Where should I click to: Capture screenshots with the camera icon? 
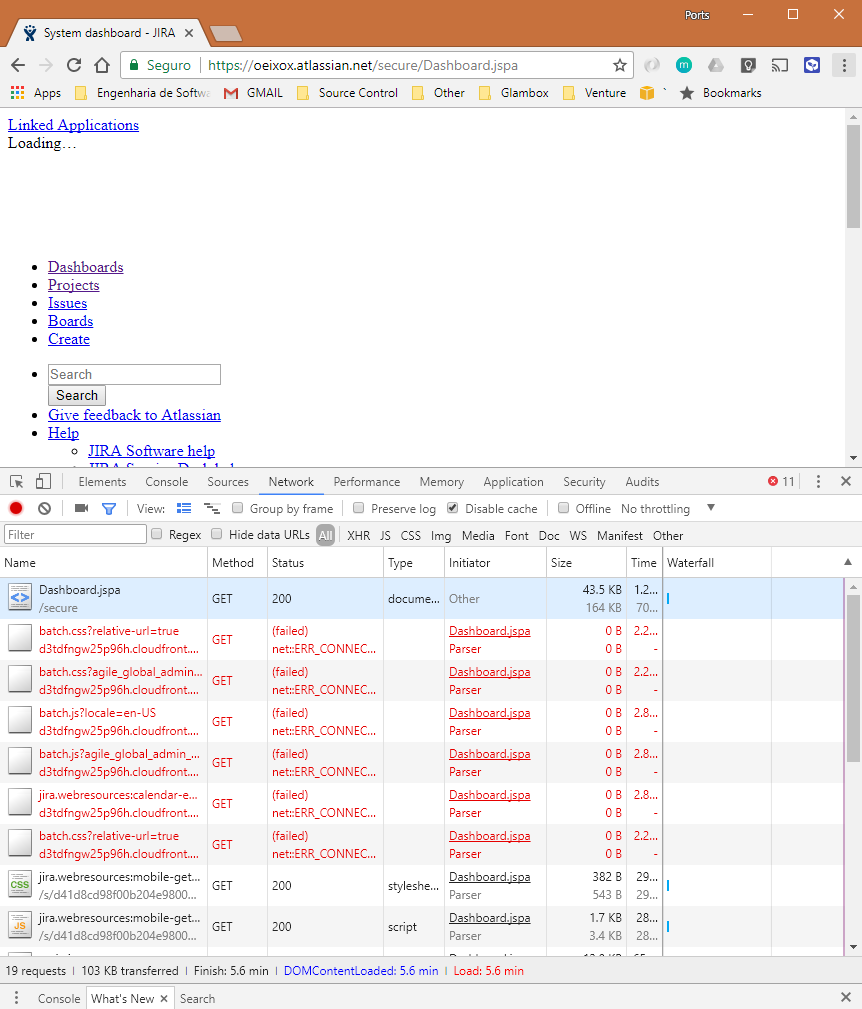pyautogui.click(x=82, y=508)
